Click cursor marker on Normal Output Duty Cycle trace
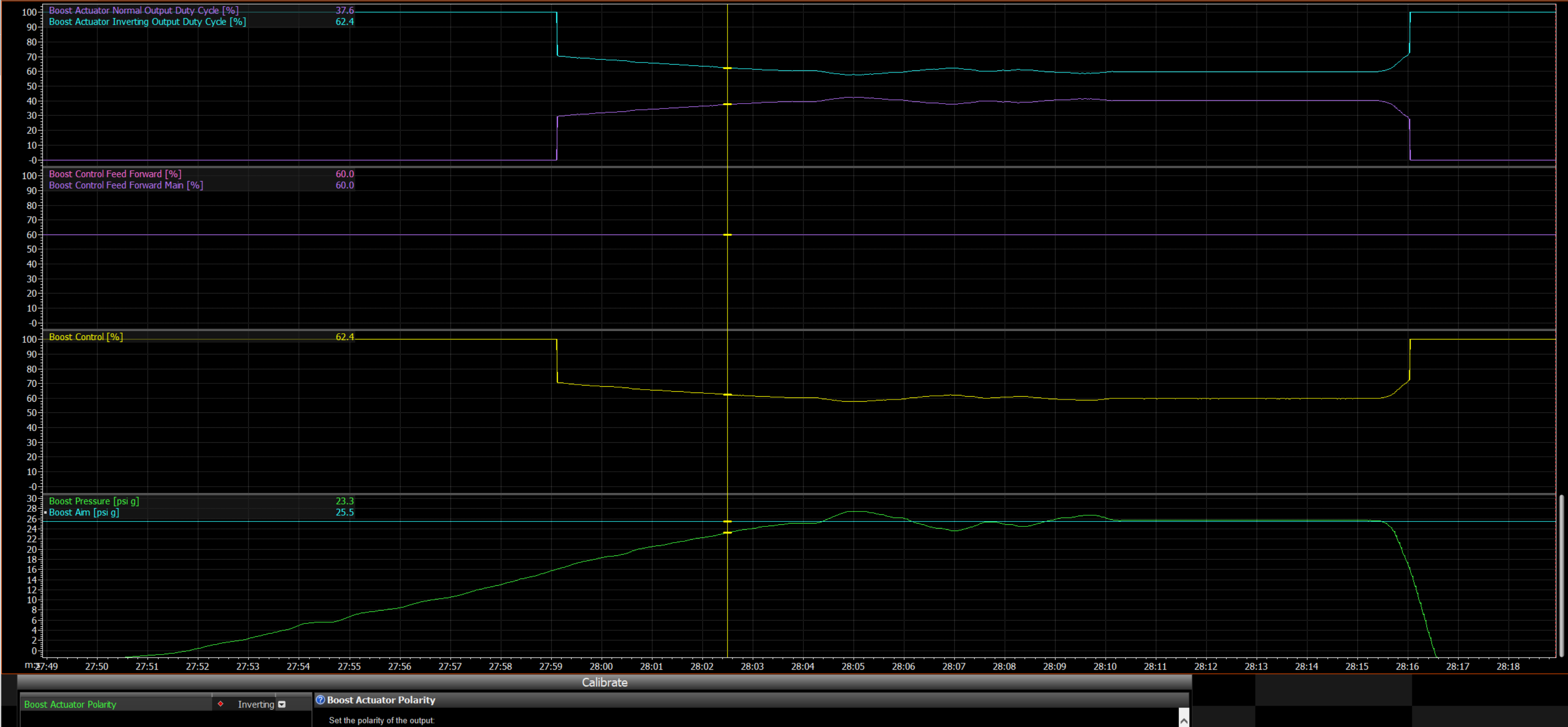Viewport: 1568px width, 727px height. point(727,104)
